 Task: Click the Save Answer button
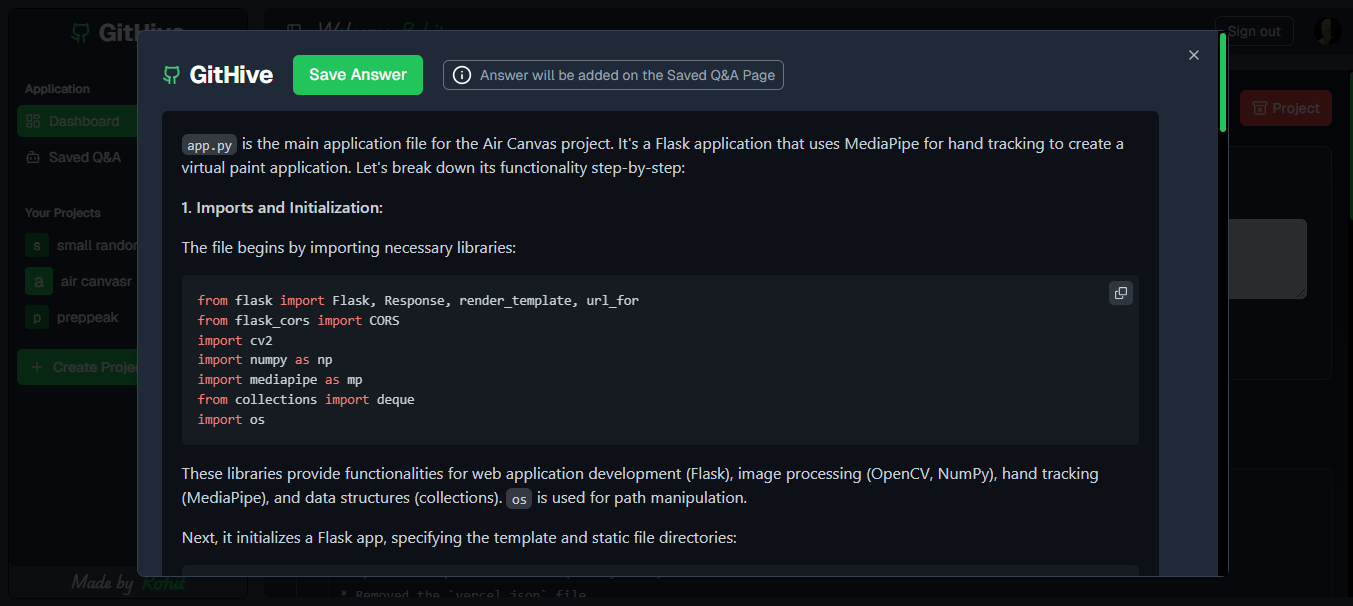(x=358, y=75)
